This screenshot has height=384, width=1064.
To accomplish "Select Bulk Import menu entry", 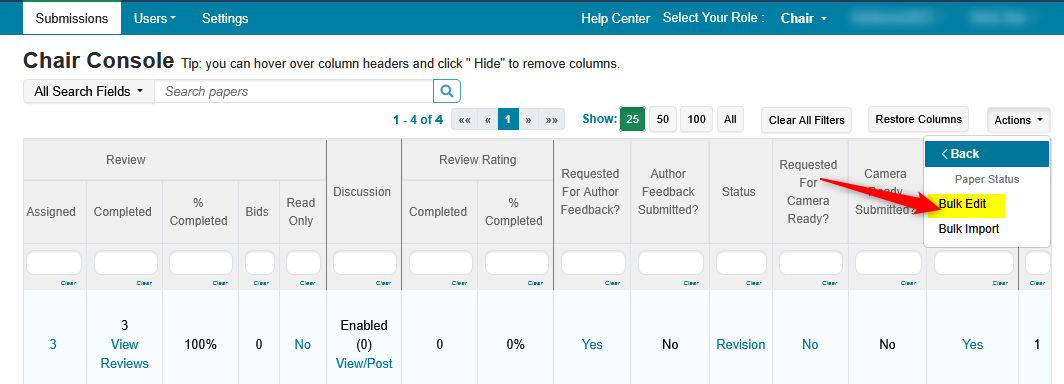I will (x=968, y=229).
